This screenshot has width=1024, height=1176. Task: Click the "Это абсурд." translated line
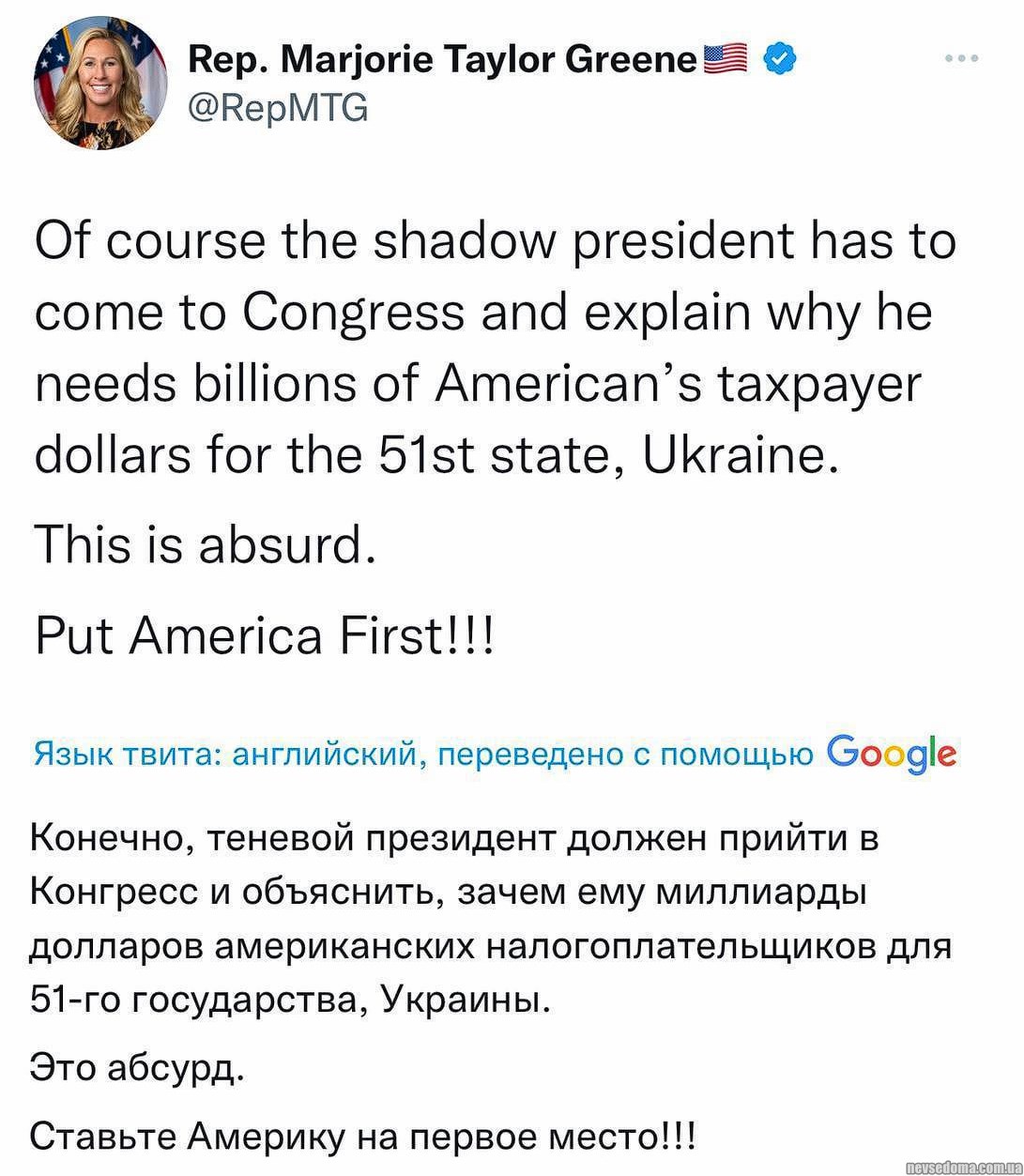(x=138, y=1067)
